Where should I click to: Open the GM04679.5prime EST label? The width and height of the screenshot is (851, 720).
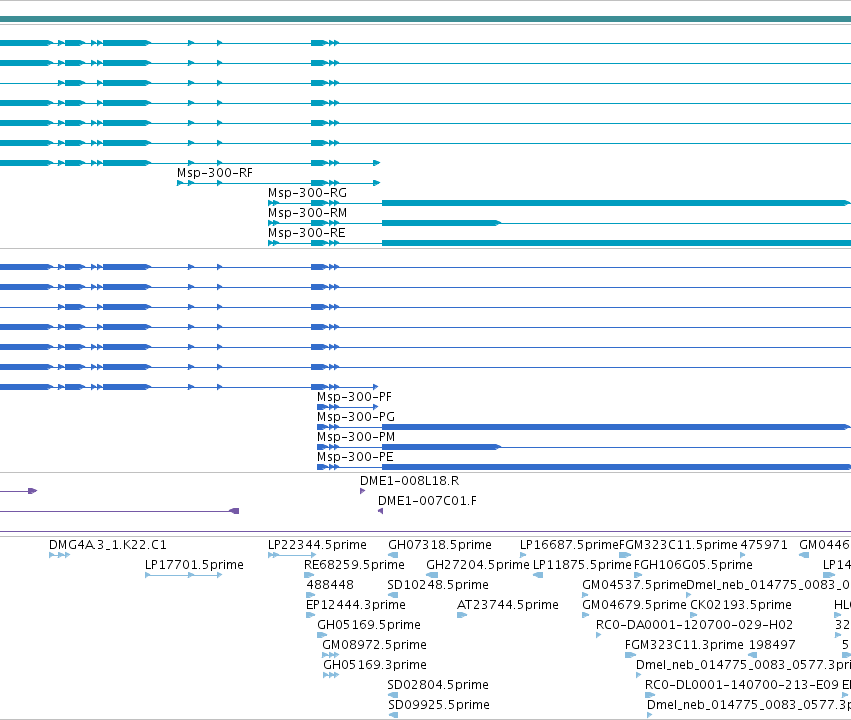pos(634,606)
